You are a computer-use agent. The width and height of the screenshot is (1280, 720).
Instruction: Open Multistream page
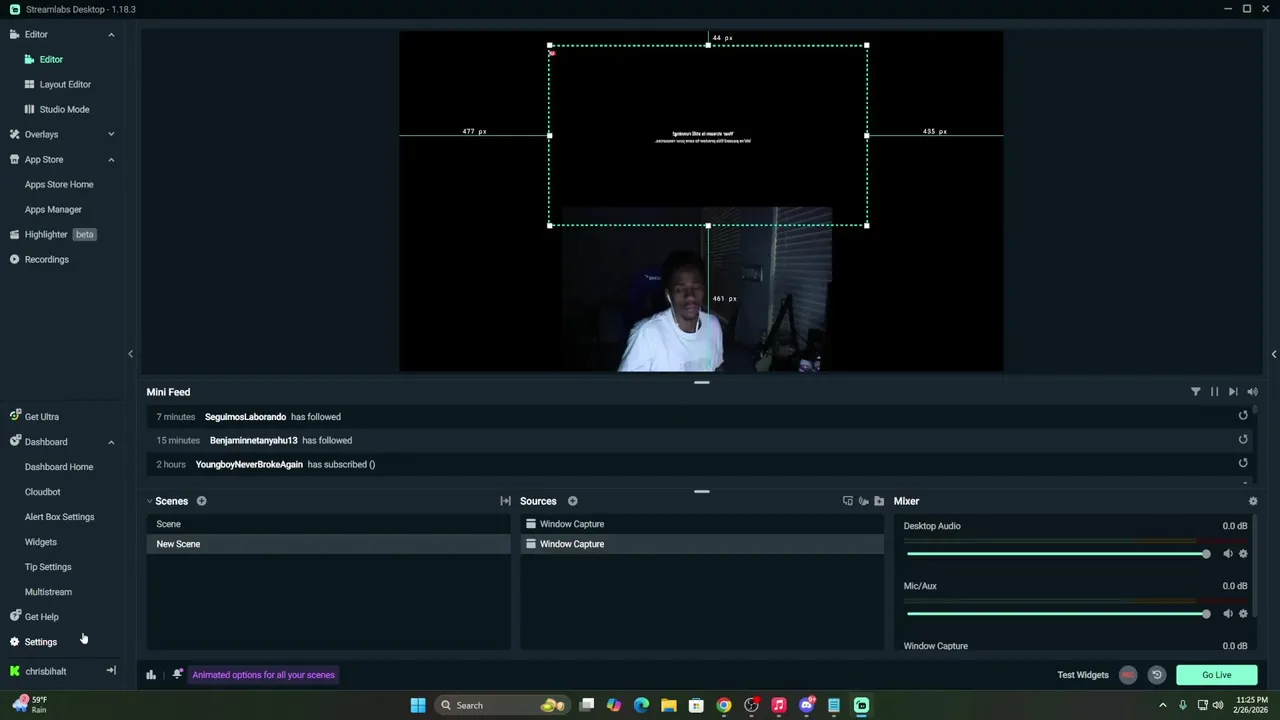tap(48, 592)
